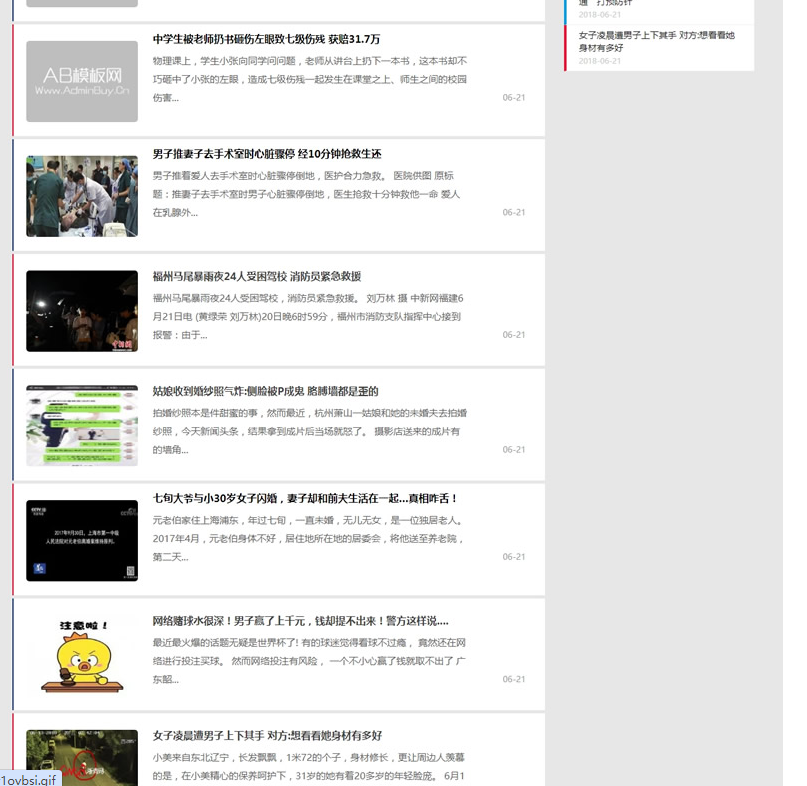Click main list headline 女子凌晨遭男子上下其手
Screen dimensions: 807x786
267,735
